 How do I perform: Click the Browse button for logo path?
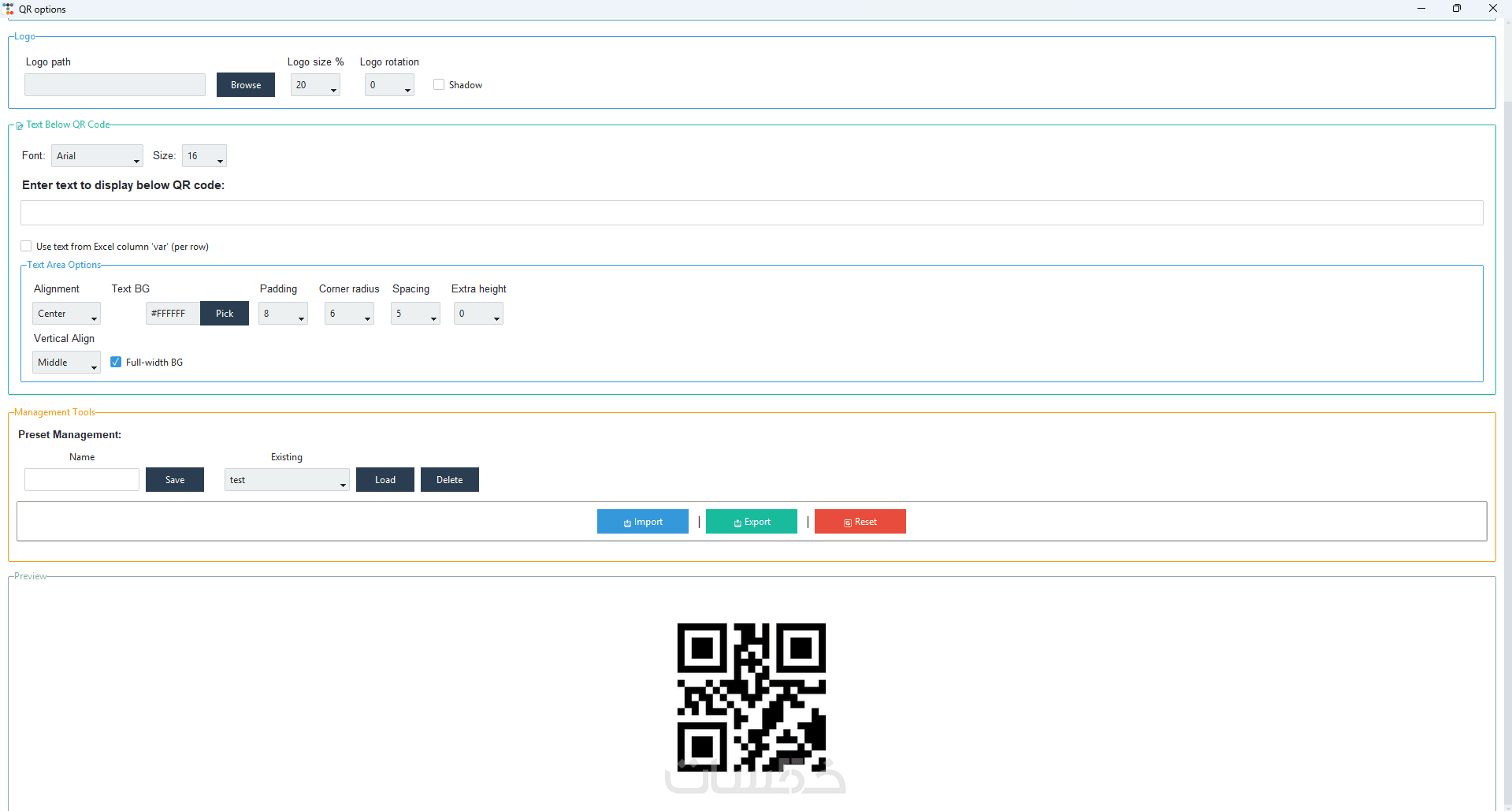(x=246, y=85)
